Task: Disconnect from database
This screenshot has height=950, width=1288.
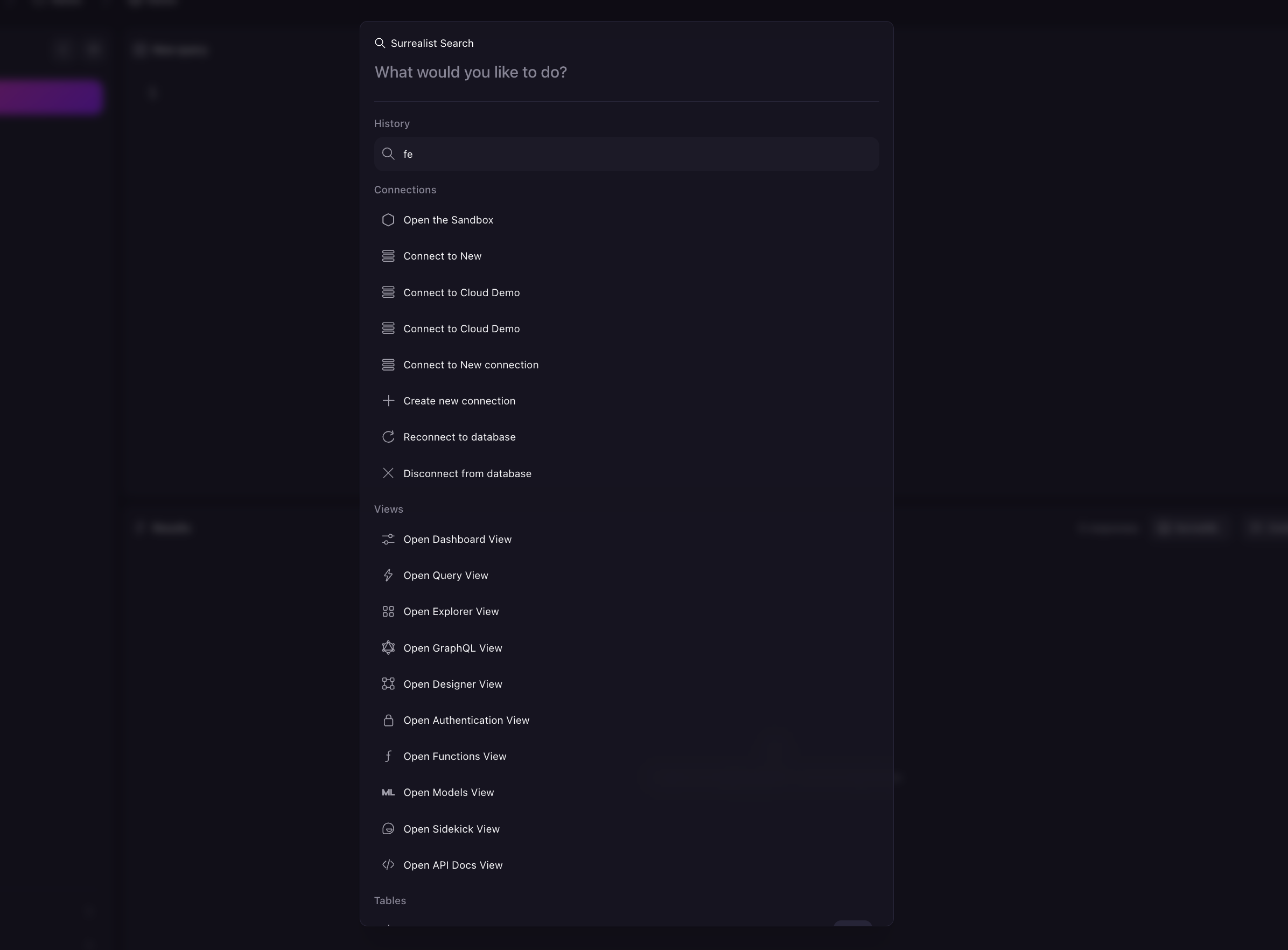Action: click(x=467, y=473)
